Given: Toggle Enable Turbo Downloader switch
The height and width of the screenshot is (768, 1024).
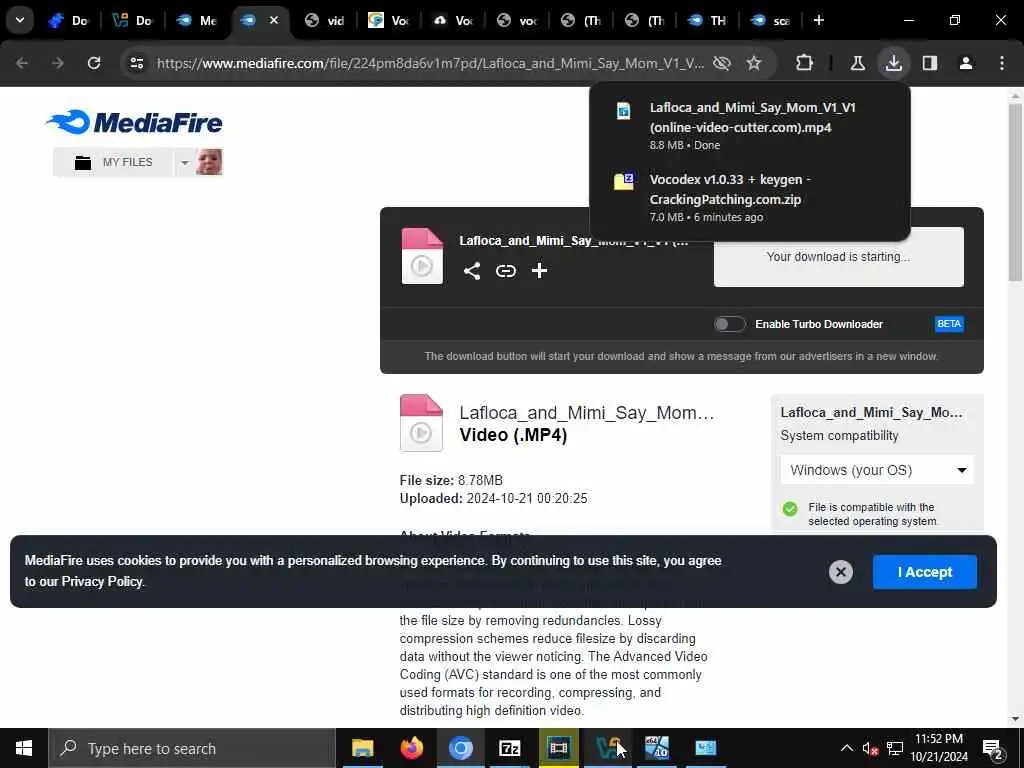Looking at the screenshot, I should pyautogui.click(x=729, y=324).
